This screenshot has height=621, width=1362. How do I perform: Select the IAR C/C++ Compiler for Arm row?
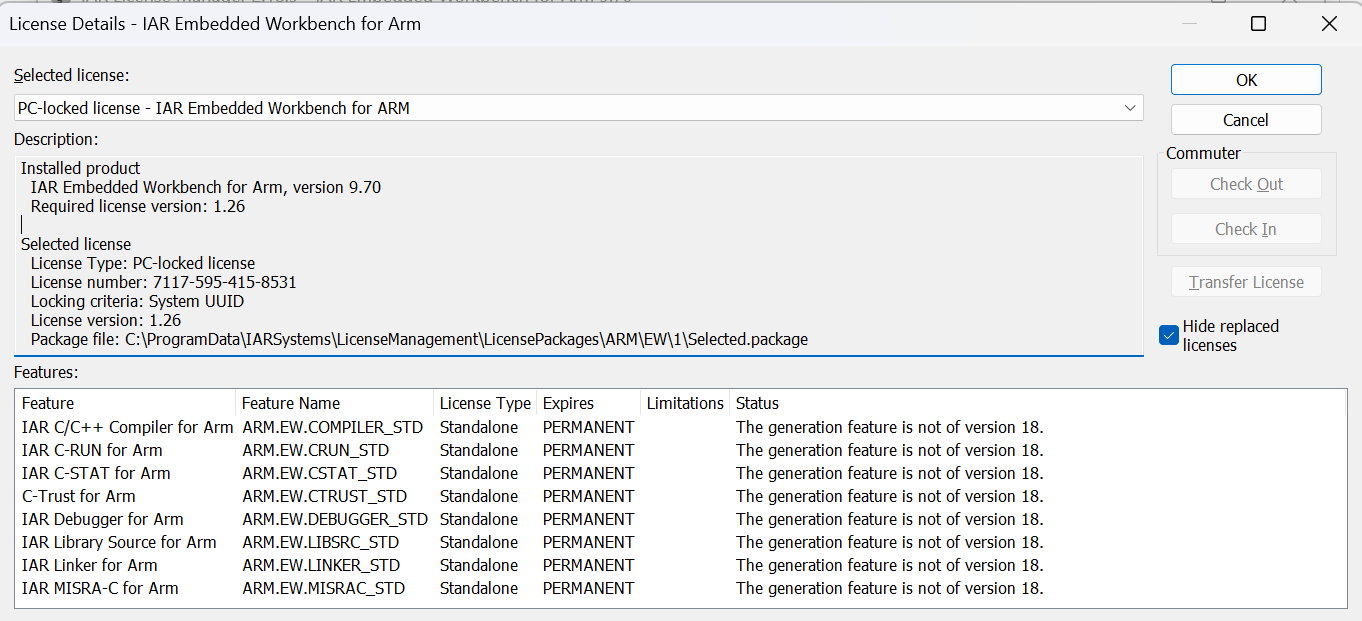click(127, 427)
